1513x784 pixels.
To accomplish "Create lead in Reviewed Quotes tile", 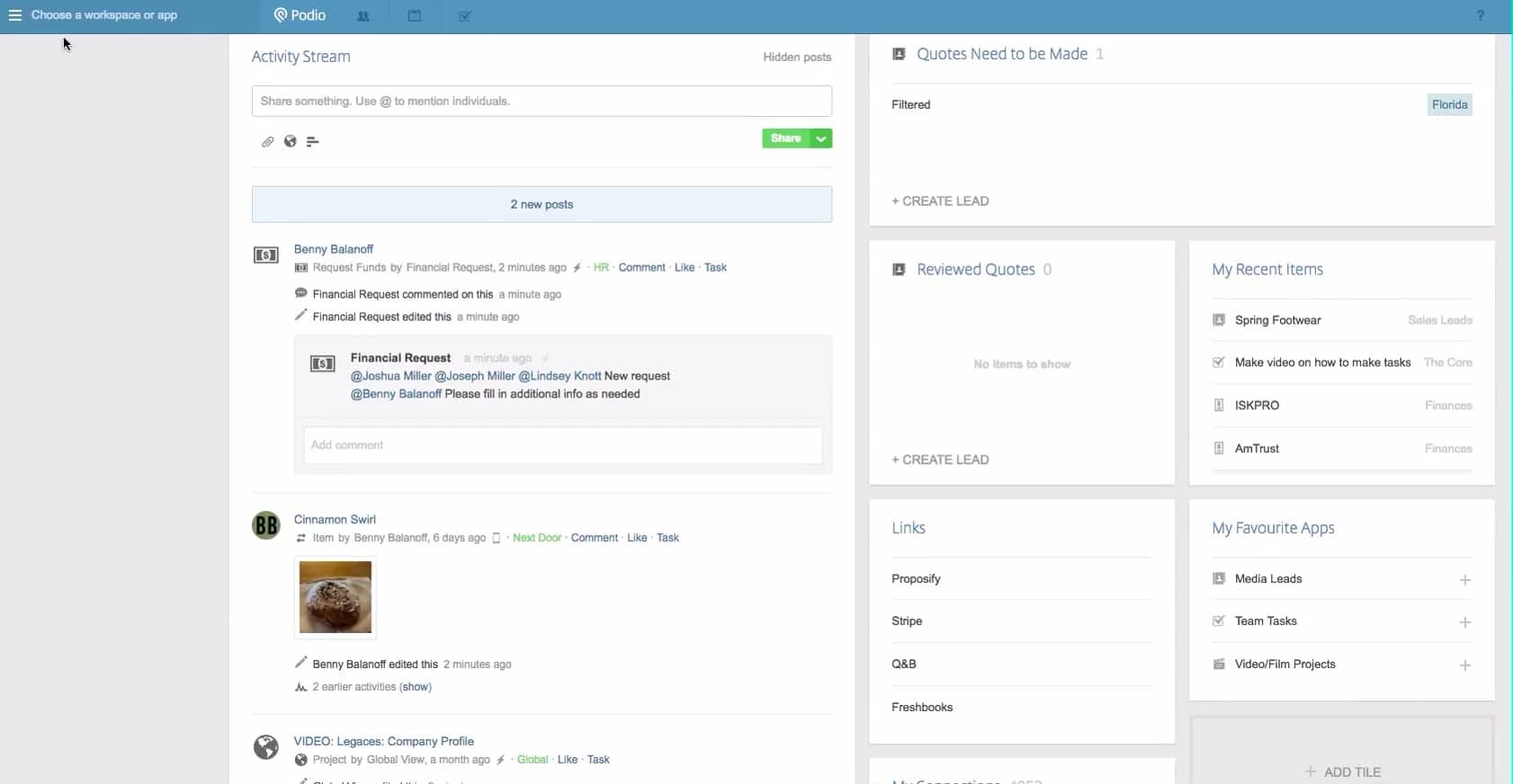I will coord(940,459).
